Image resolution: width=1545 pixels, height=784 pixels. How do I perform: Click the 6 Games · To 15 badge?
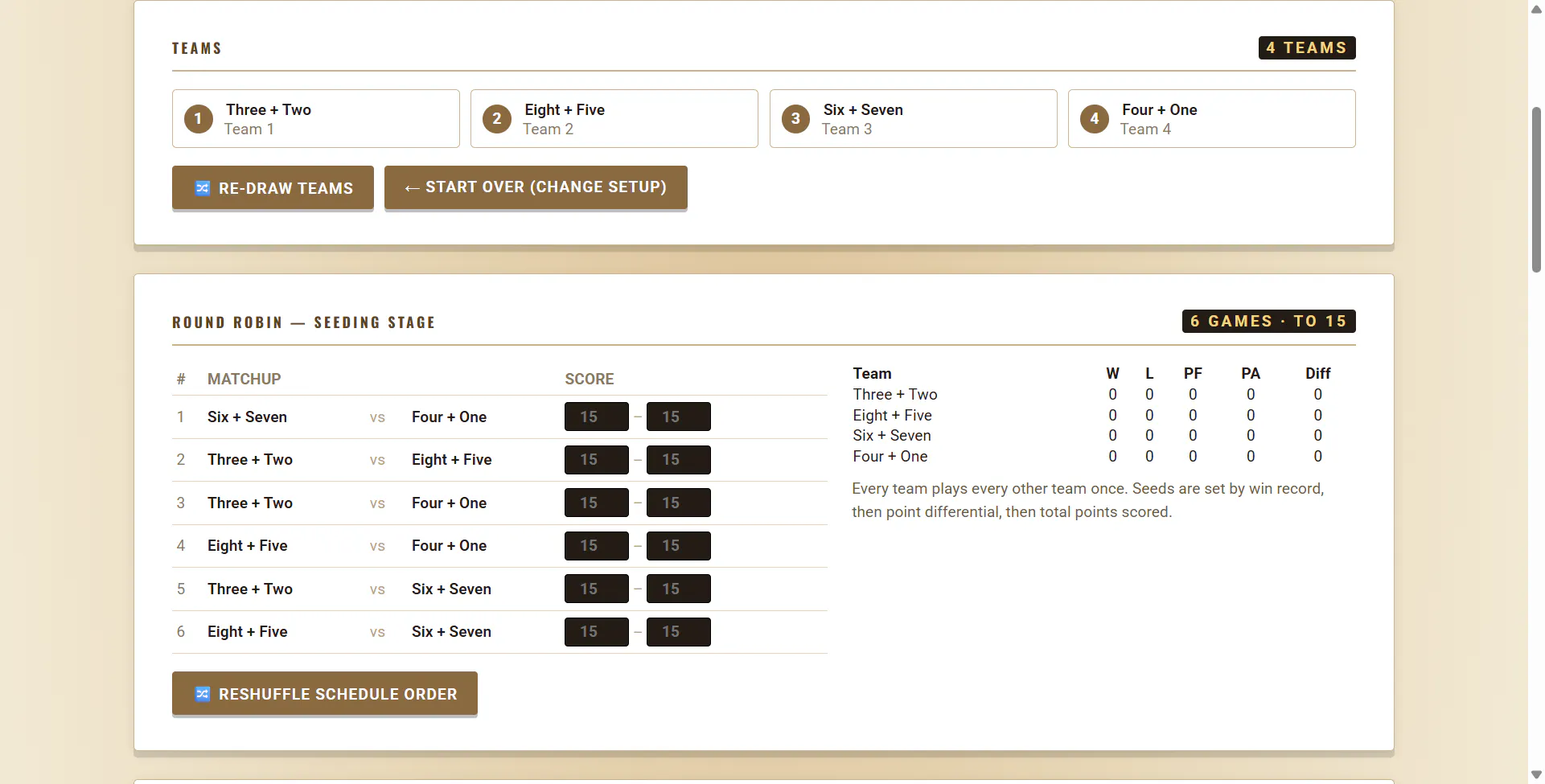tap(1269, 322)
